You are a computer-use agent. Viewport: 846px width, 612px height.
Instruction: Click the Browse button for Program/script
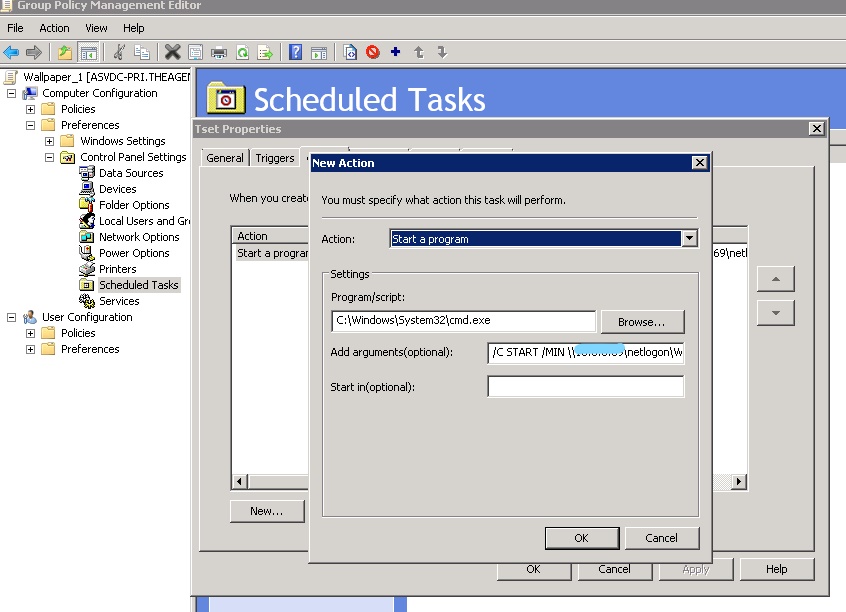(x=641, y=321)
